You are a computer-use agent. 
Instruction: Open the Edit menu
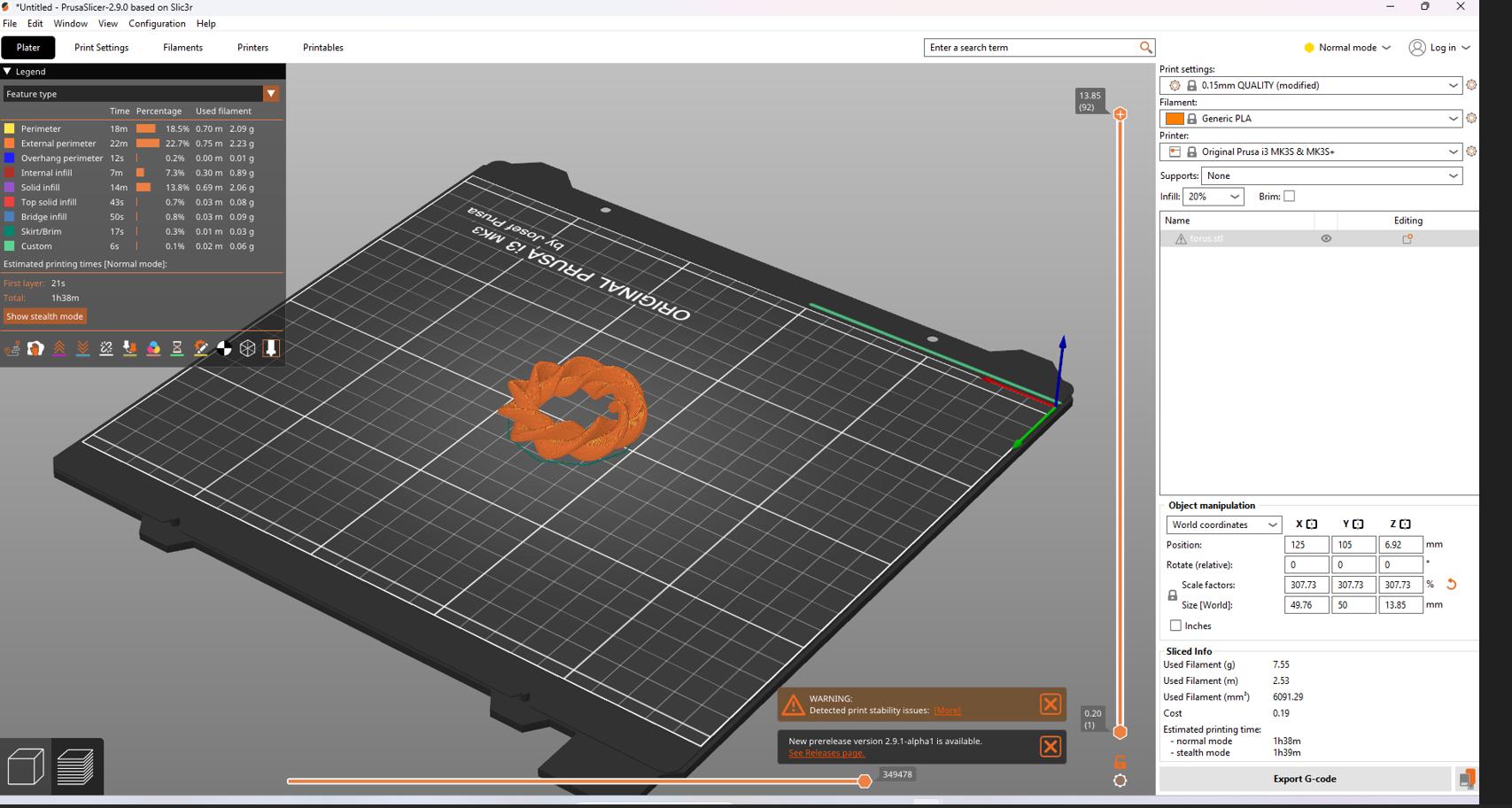coord(35,23)
